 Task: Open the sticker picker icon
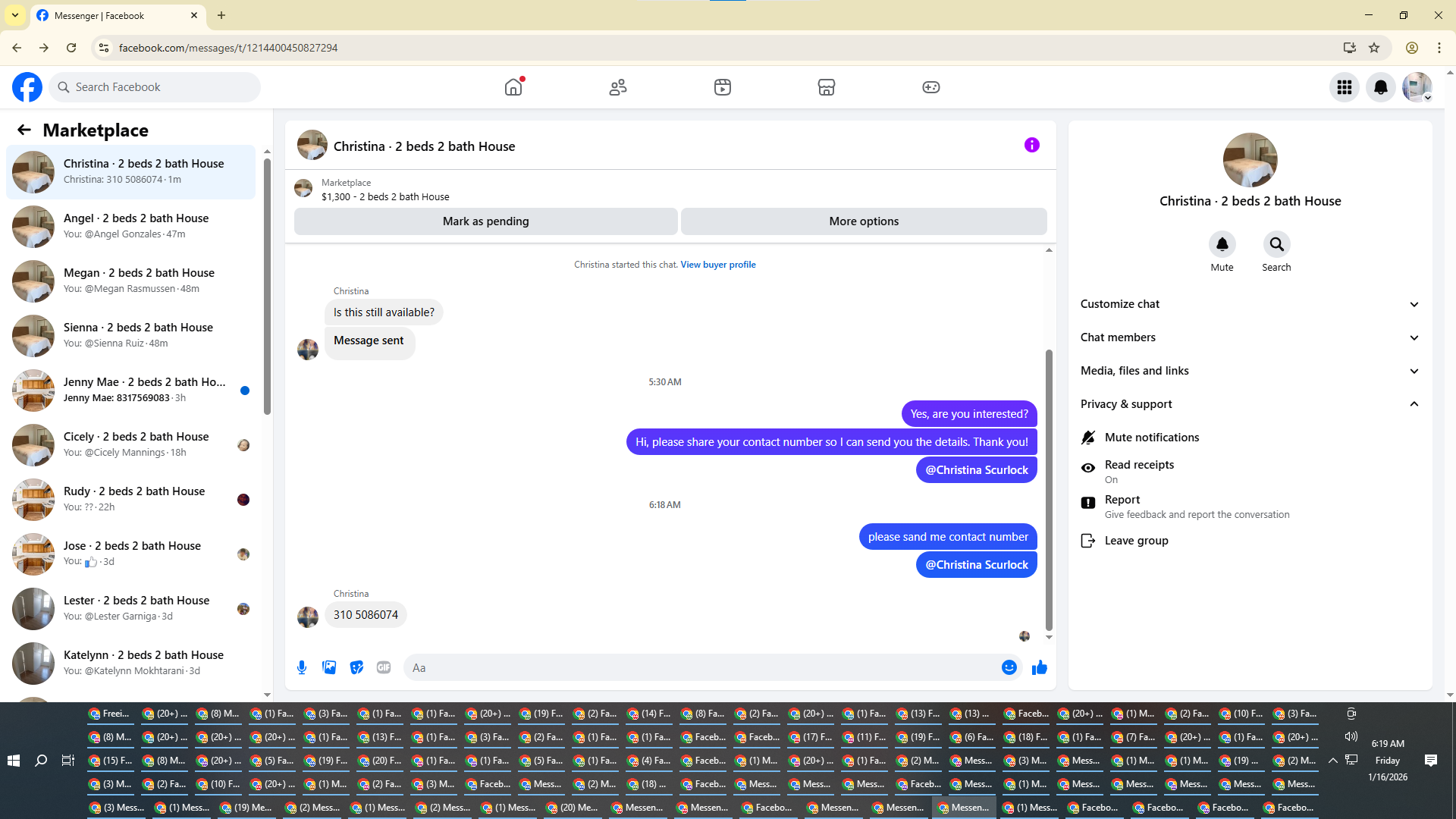(356, 667)
